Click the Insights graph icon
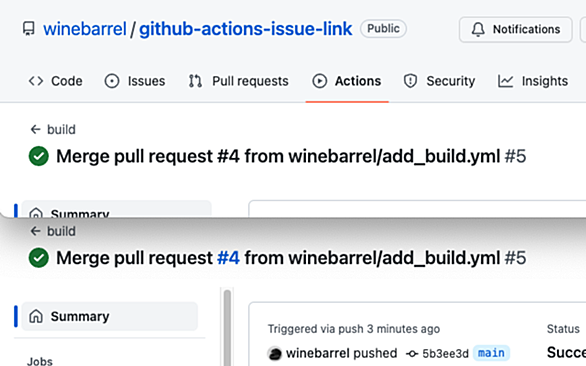Viewport: 586px width, 366px height. [x=505, y=81]
